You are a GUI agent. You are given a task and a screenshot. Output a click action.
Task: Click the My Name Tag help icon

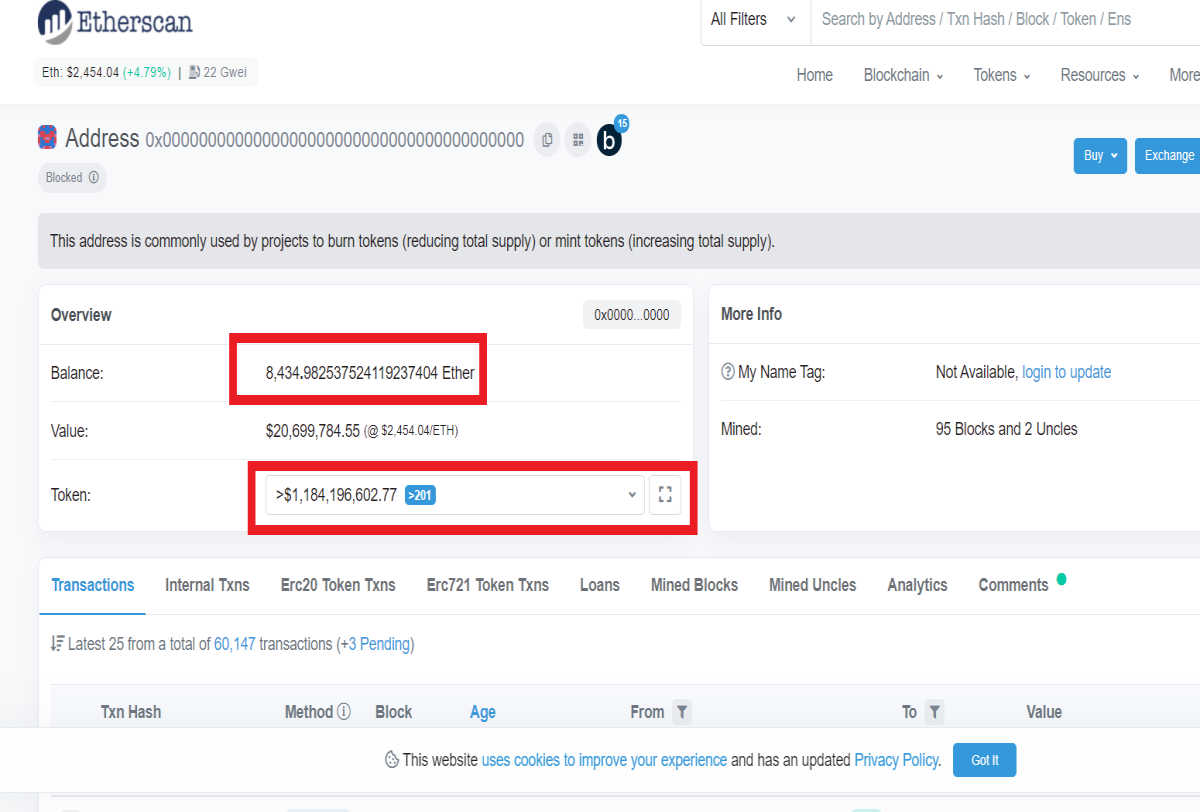[728, 372]
